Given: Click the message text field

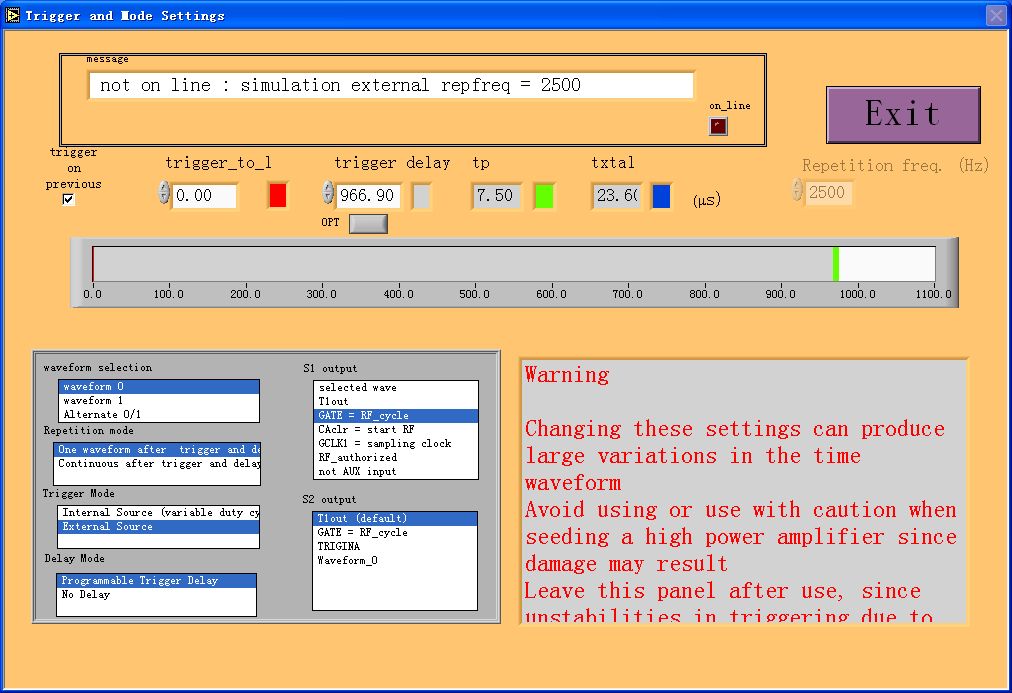Looking at the screenshot, I should click(390, 86).
